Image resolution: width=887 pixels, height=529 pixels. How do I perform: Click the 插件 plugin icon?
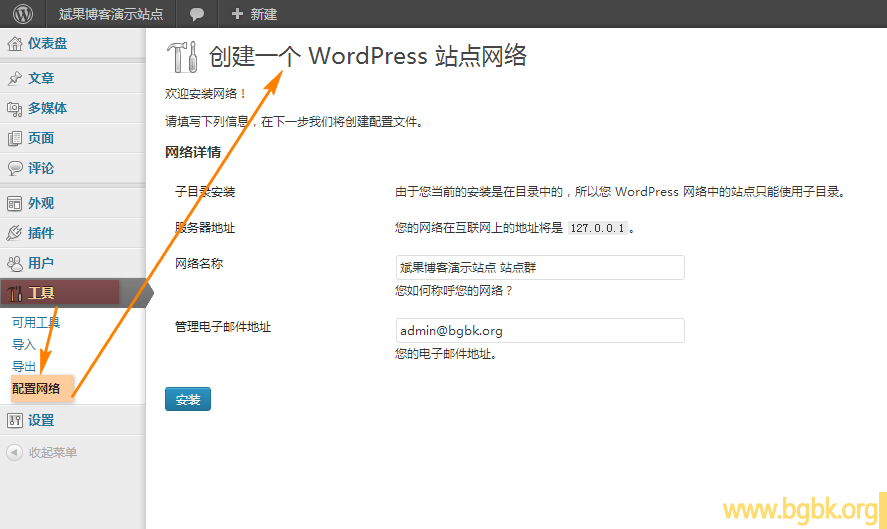tap(14, 233)
